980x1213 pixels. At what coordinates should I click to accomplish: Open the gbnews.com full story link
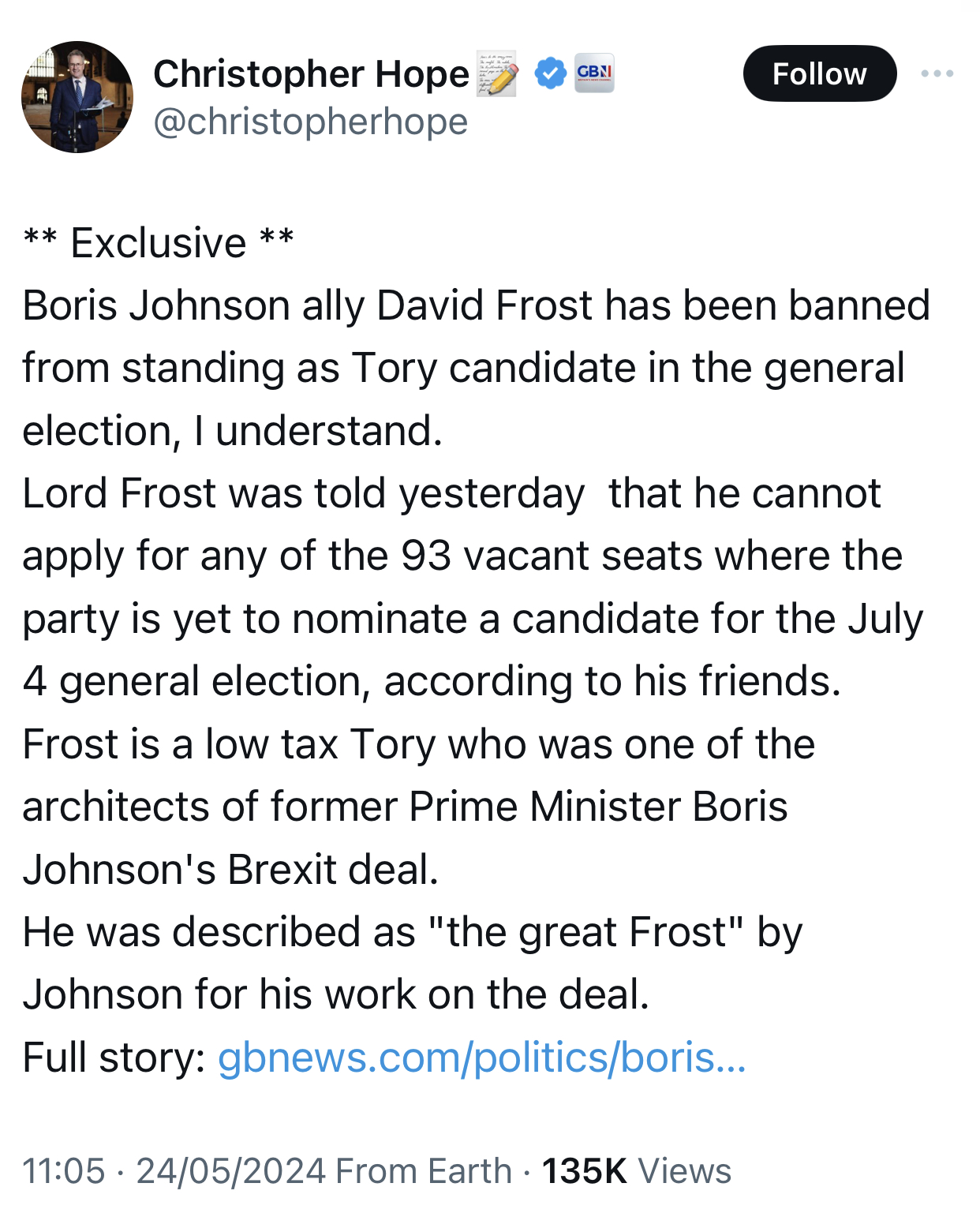pos(481,1057)
